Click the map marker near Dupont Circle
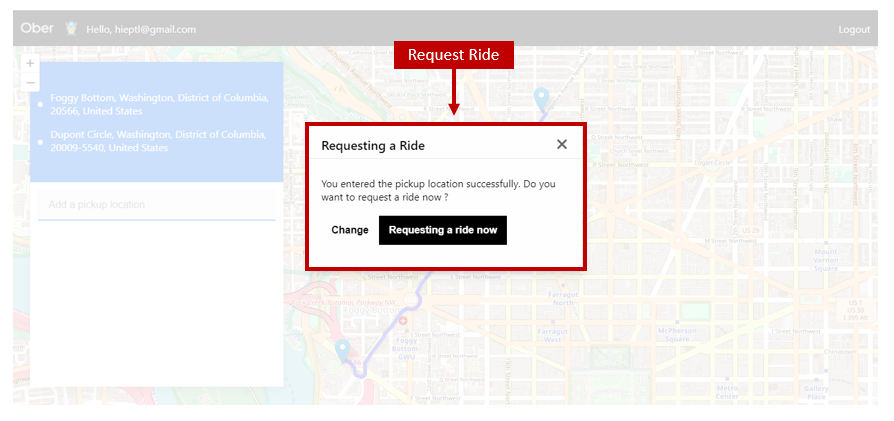Viewport: 894px width, 421px height. click(541, 100)
